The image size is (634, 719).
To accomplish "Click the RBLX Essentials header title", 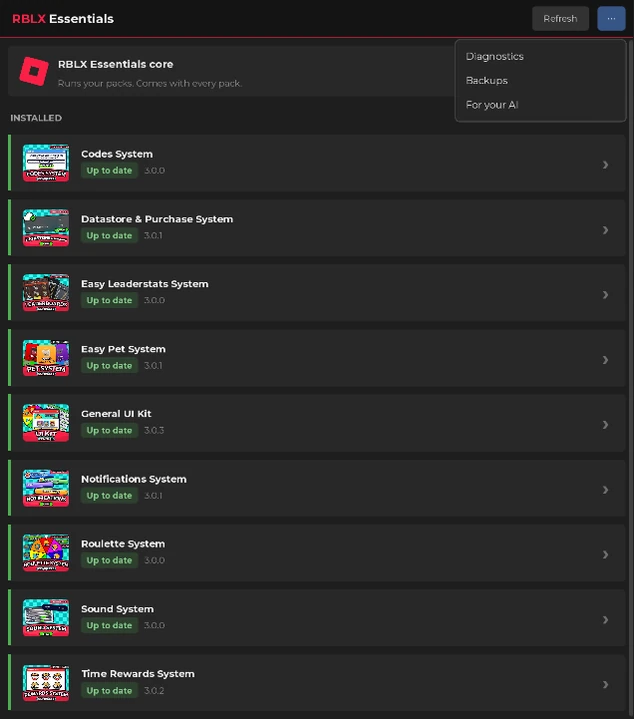I will [63, 19].
